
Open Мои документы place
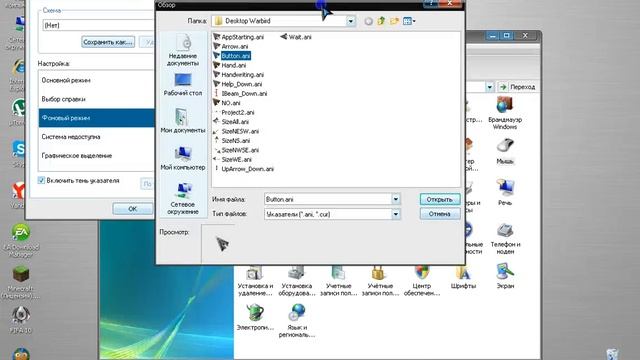point(183,120)
